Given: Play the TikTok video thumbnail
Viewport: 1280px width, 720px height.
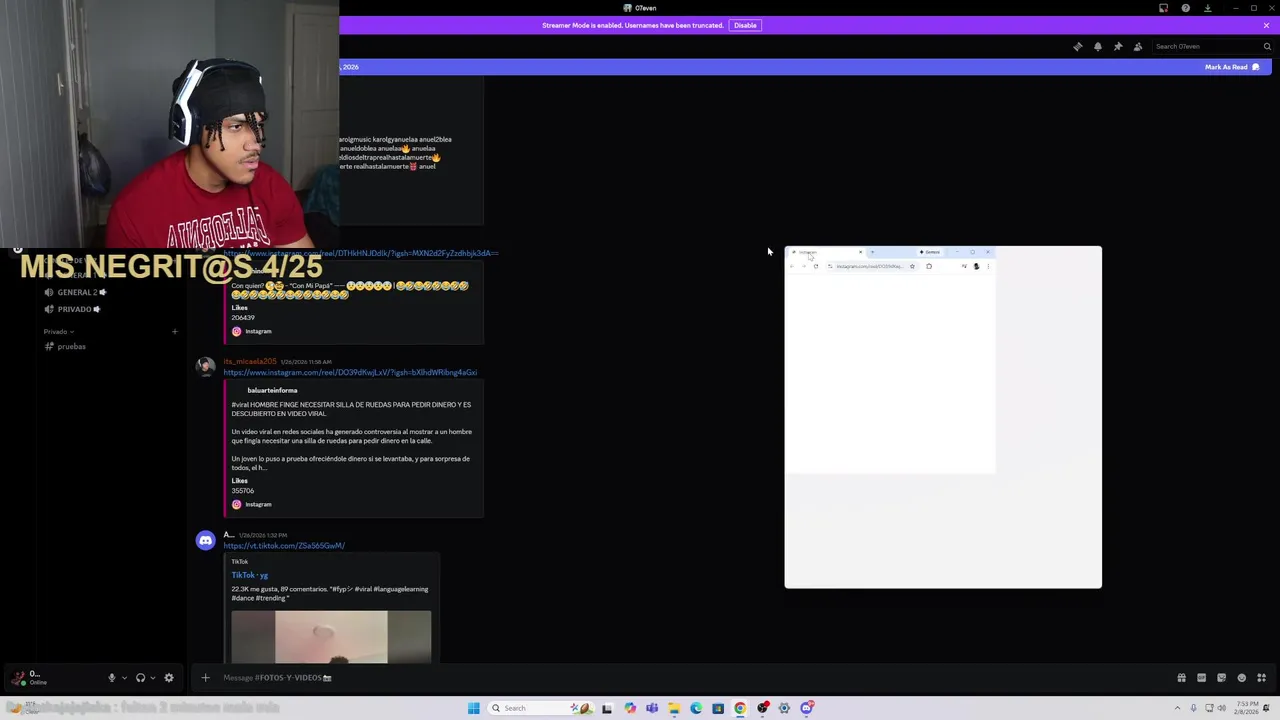Looking at the screenshot, I should 331,637.
